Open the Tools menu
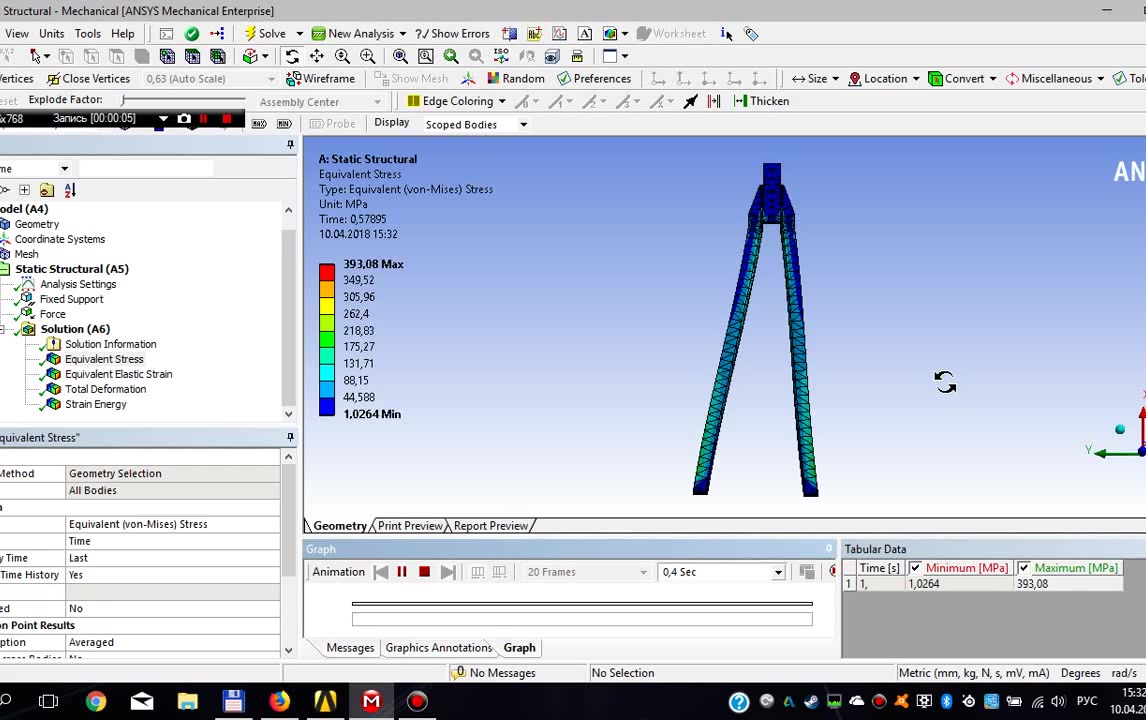 point(87,34)
